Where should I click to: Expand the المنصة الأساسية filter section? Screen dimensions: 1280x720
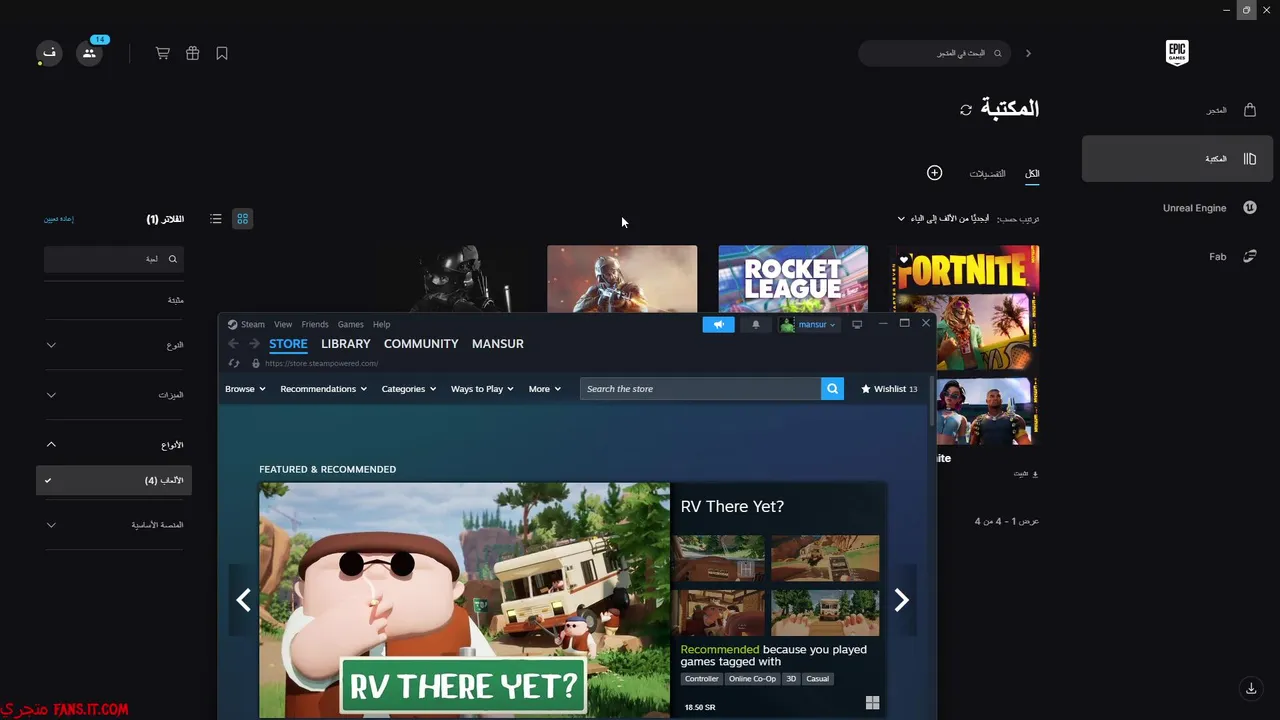[x=114, y=524]
